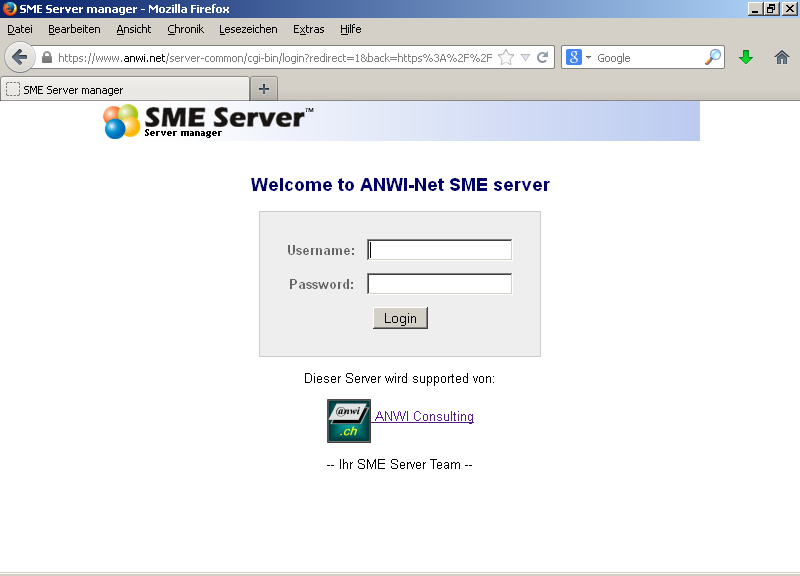
Task: Open the Lesezeichen menu
Action: pyautogui.click(x=248, y=29)
